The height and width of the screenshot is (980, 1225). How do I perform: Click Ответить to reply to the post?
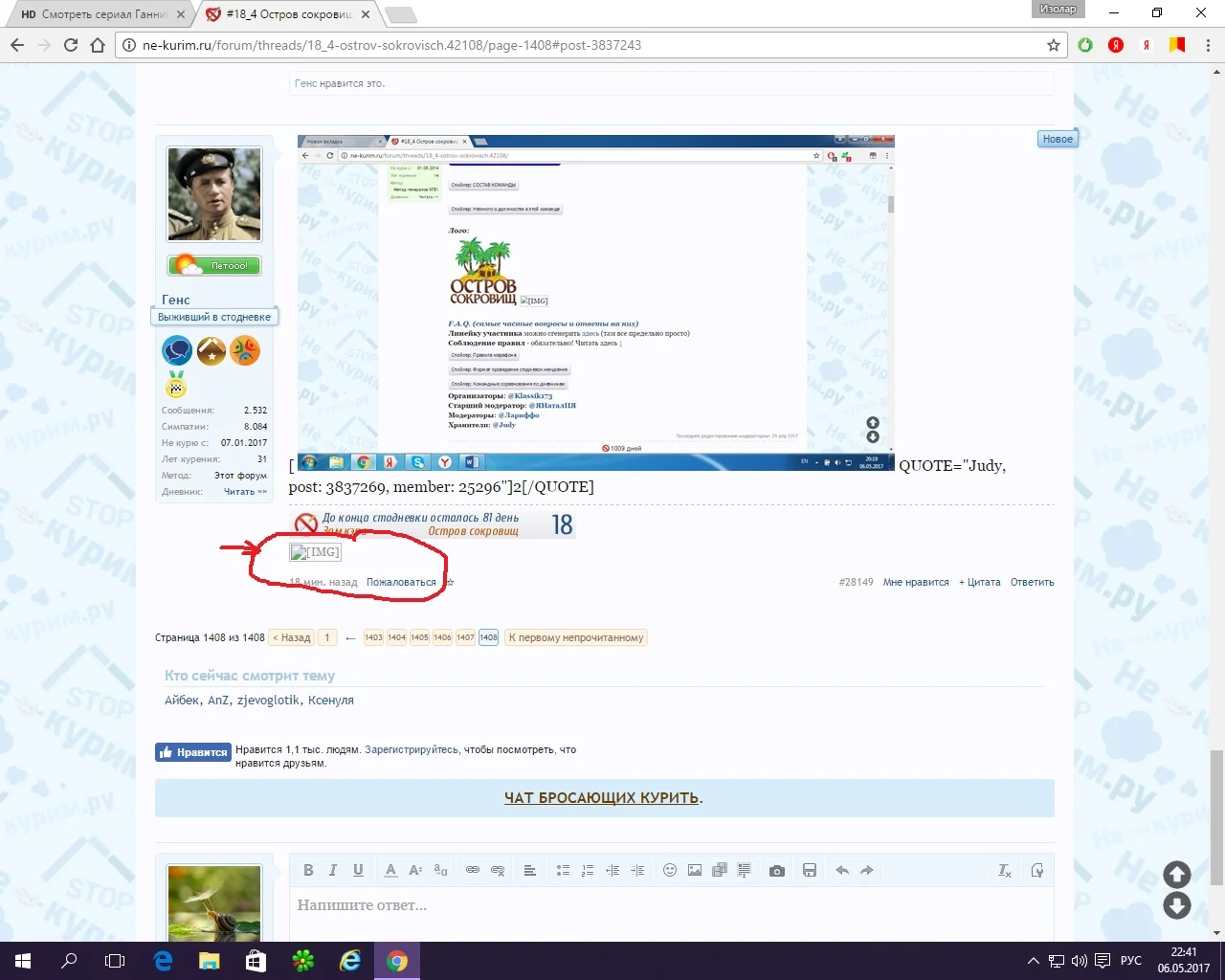pos(1032,581)
